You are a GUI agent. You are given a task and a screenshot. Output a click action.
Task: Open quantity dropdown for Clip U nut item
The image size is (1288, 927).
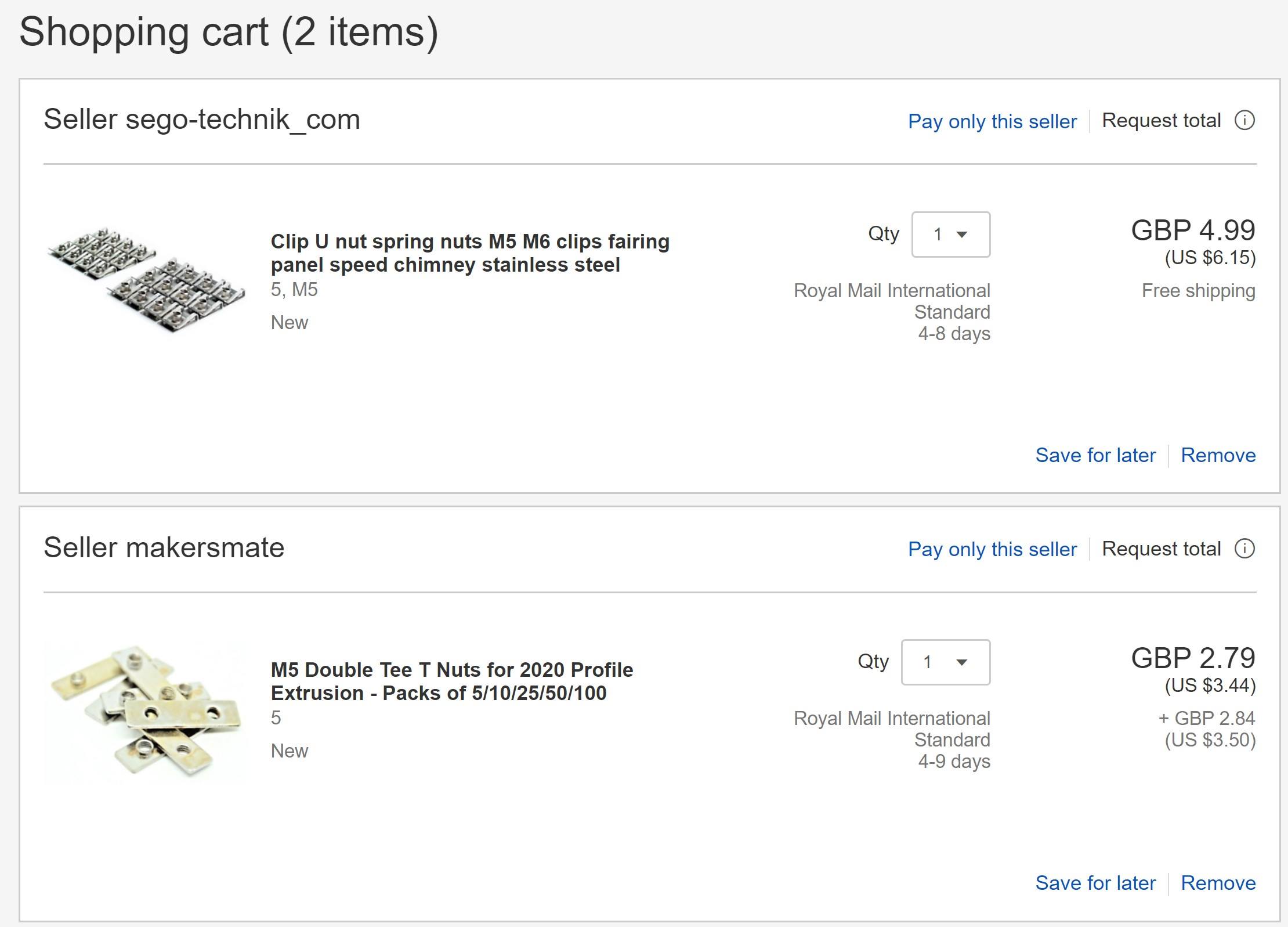click(x=951, y=235)
